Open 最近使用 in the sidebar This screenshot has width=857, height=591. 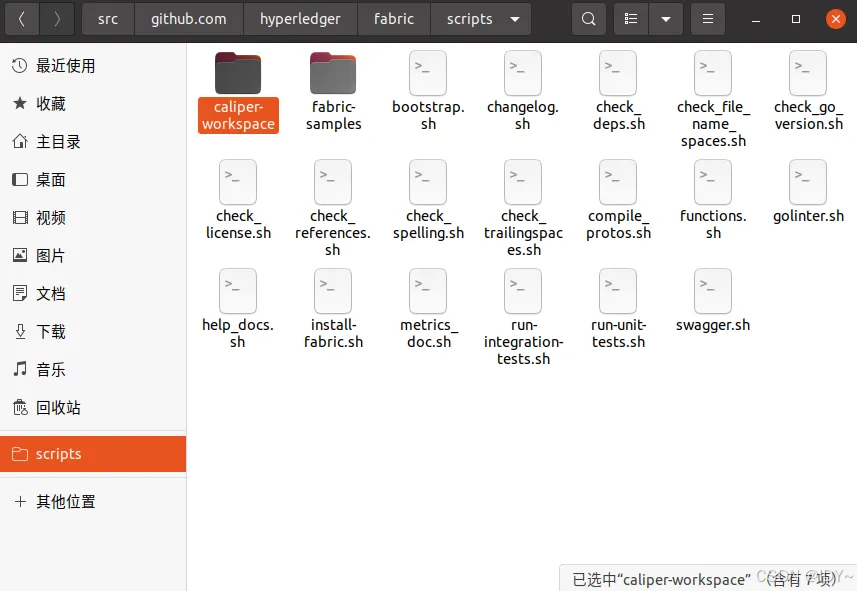66,66
